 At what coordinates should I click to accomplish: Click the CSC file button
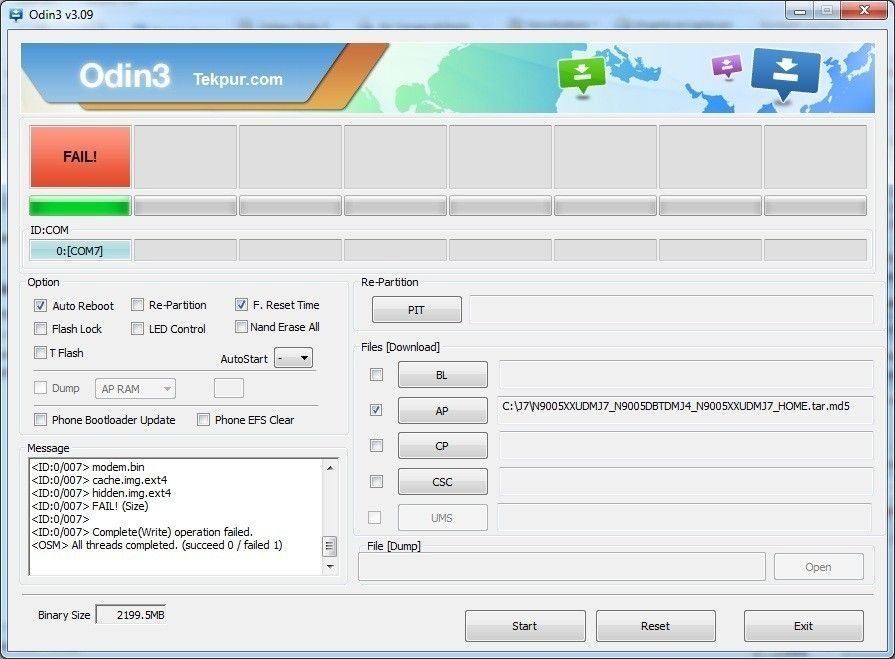coord(442,482)
